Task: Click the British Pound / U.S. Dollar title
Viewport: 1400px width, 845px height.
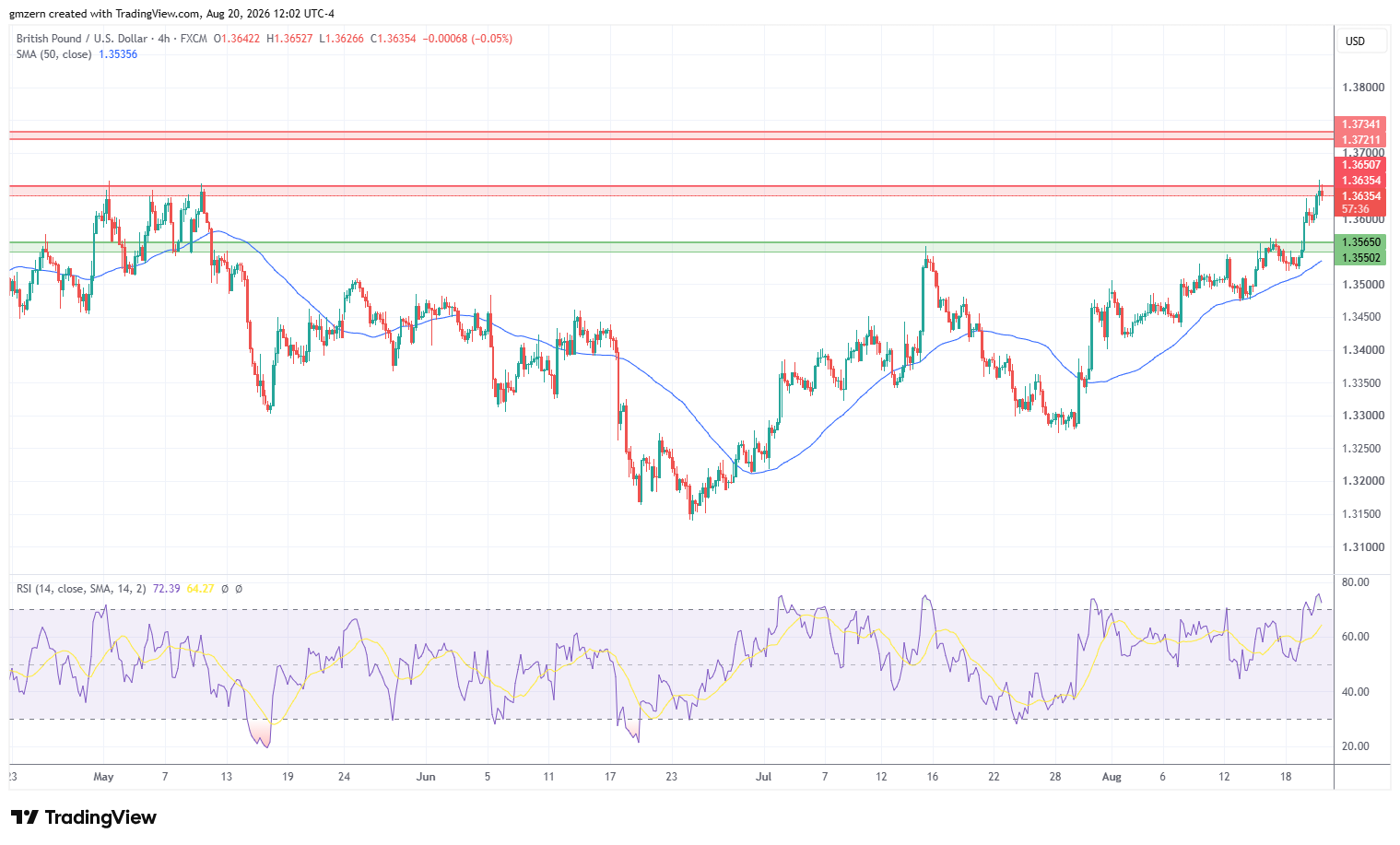Action: [82, 39]
